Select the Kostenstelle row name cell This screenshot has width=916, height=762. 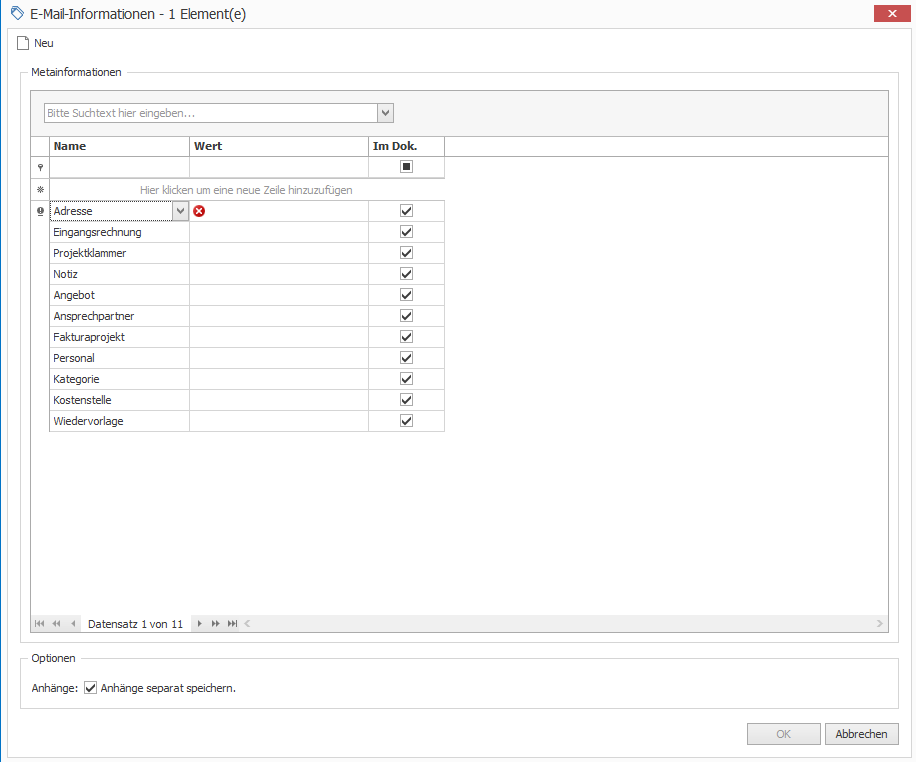click(119, 400)
